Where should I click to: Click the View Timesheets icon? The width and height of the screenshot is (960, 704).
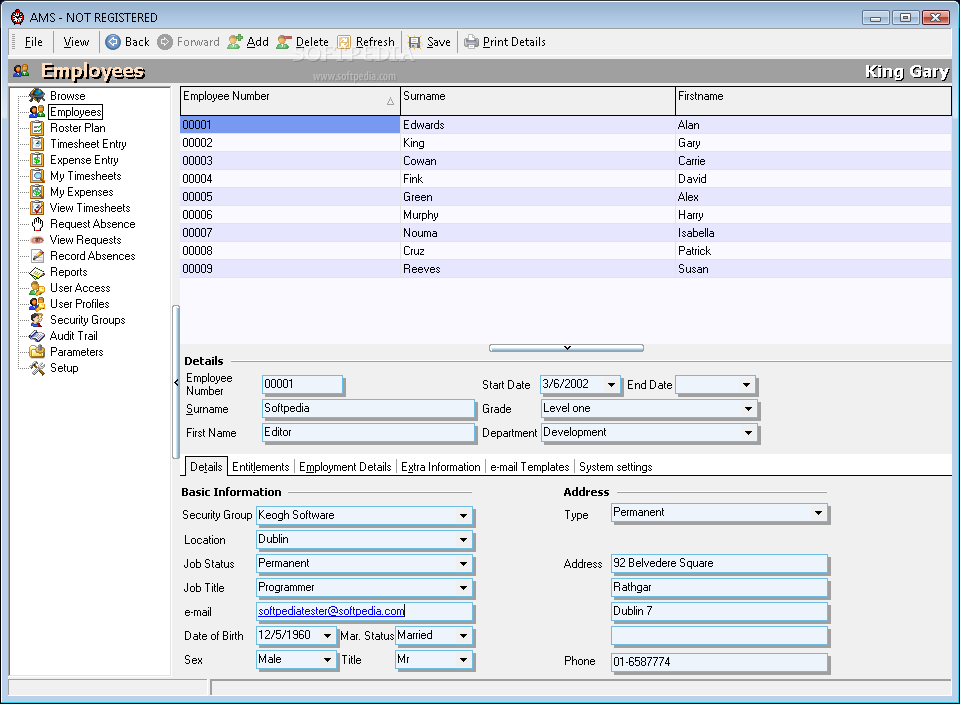(x=37, y=208)
